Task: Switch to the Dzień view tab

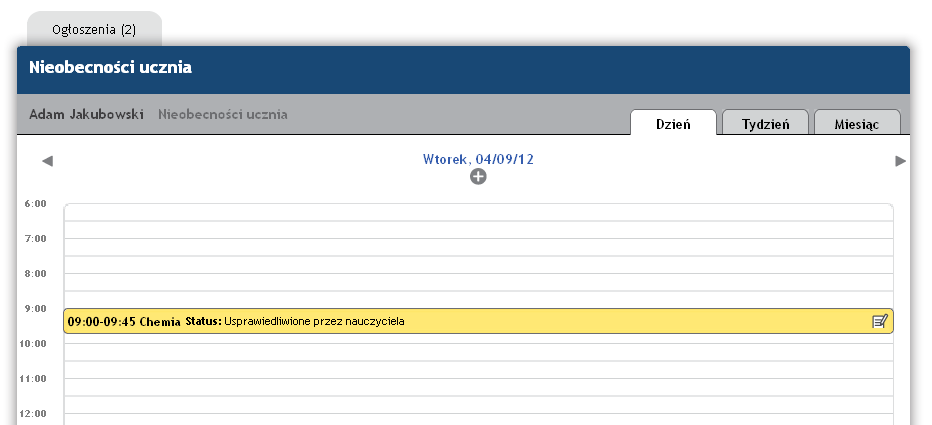Action: coord(673,123)
